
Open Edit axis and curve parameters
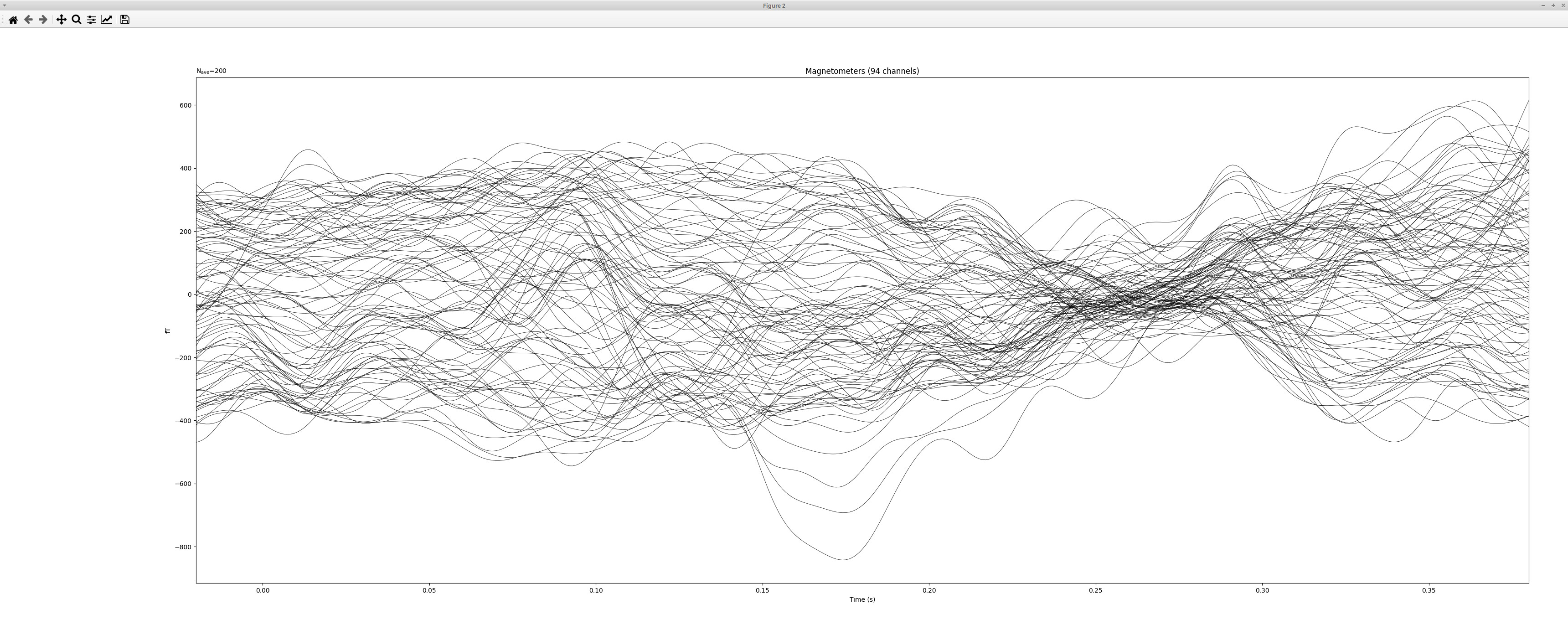pos(107,20)
